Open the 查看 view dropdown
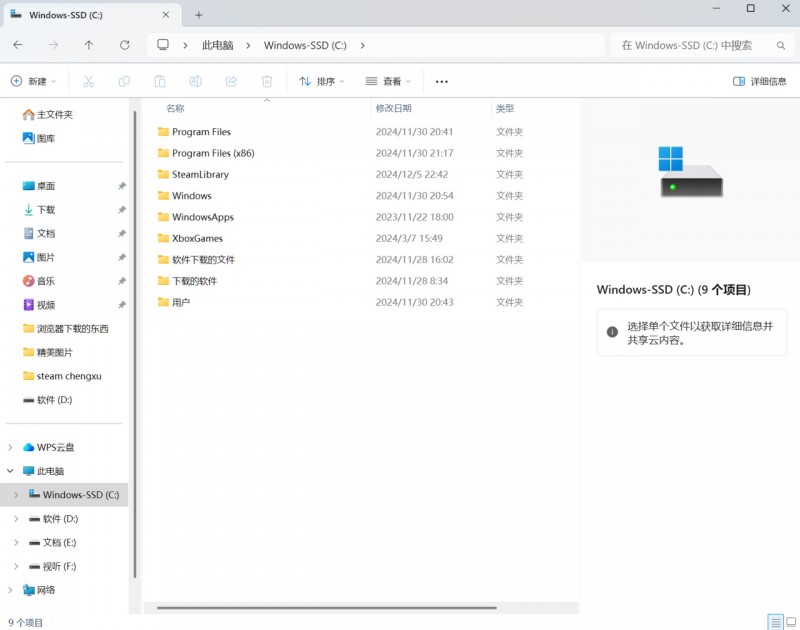 pos(388,81)
